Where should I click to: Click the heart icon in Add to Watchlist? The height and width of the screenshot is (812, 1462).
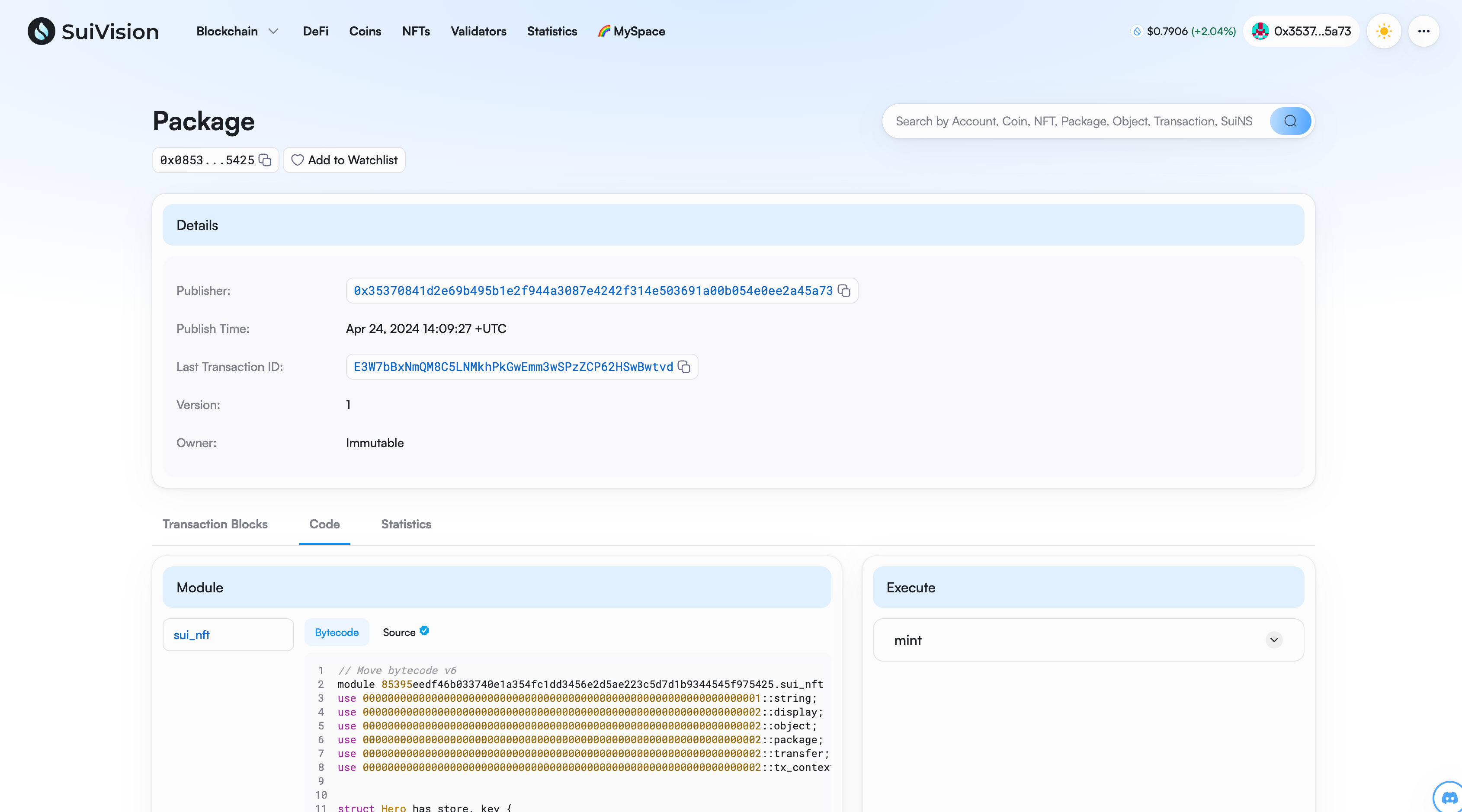[x=298, y=160]
